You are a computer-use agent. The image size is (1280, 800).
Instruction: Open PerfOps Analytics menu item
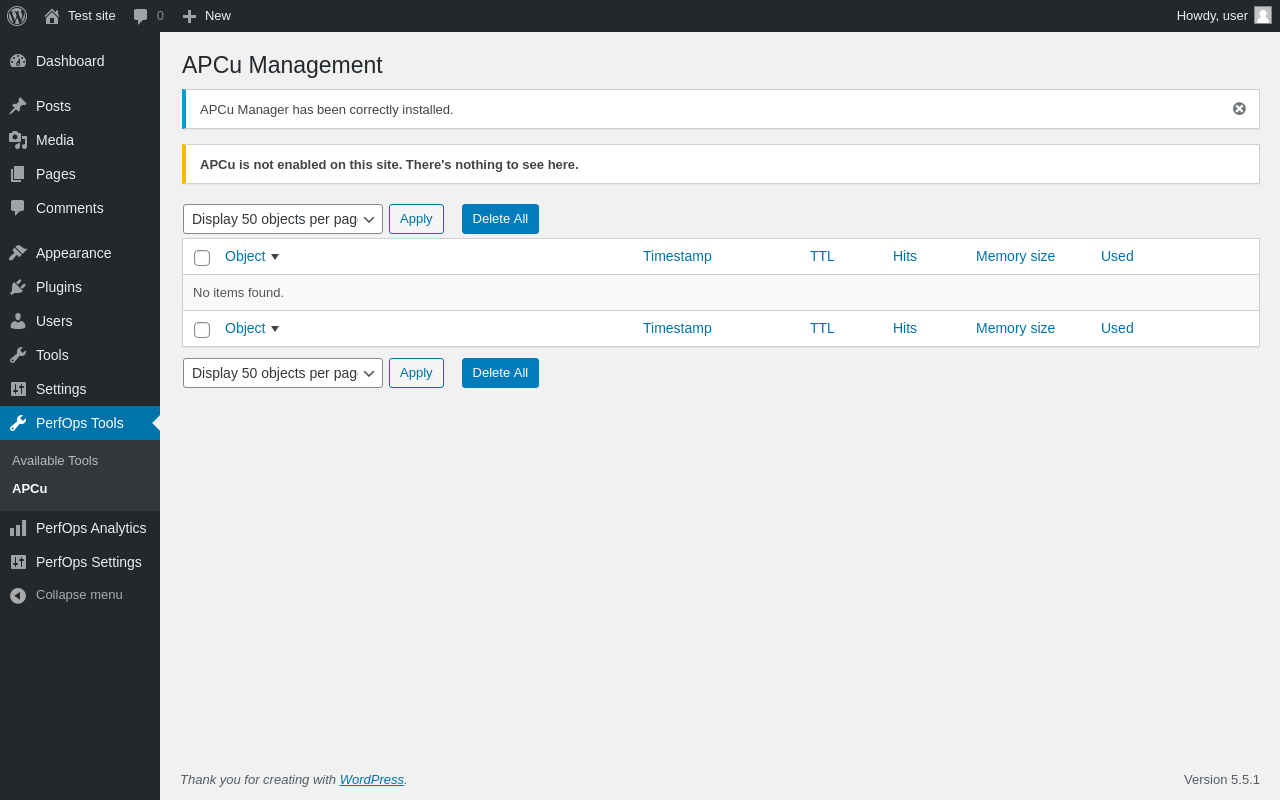click(x=80, y=528)
